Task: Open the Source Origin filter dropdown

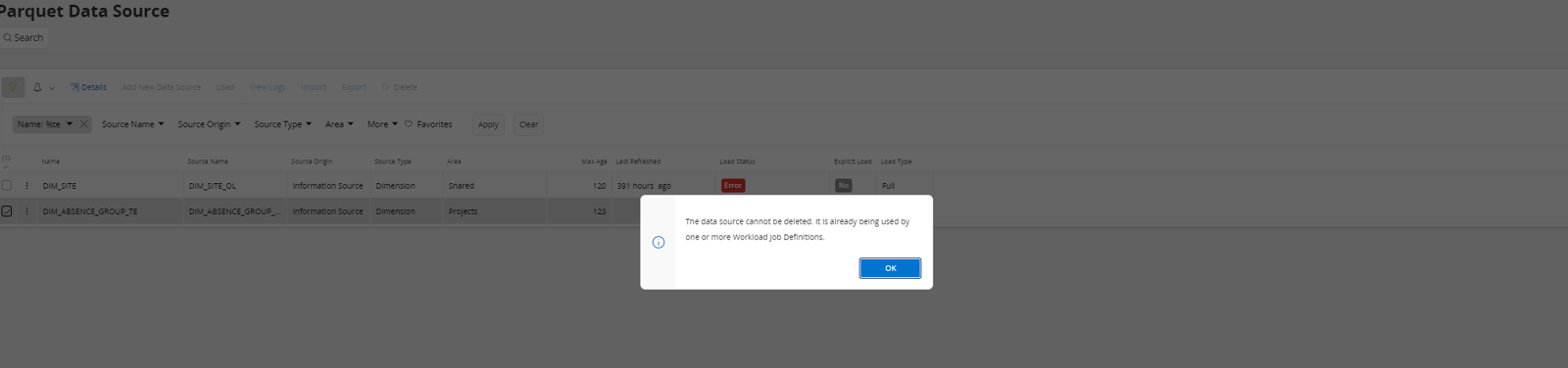Action: point(209,124)
